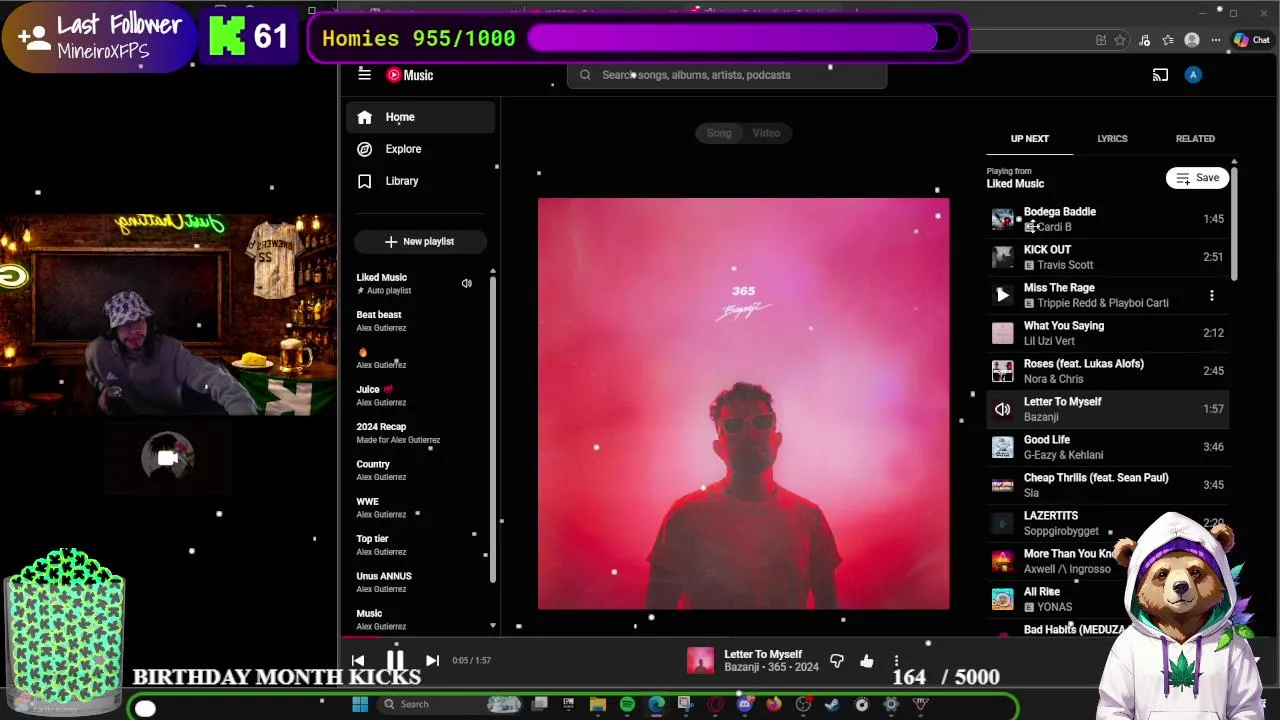This screenshot has height=720, width=1280.
Task: Open the Top tier playlist
Action: (419, 545)
